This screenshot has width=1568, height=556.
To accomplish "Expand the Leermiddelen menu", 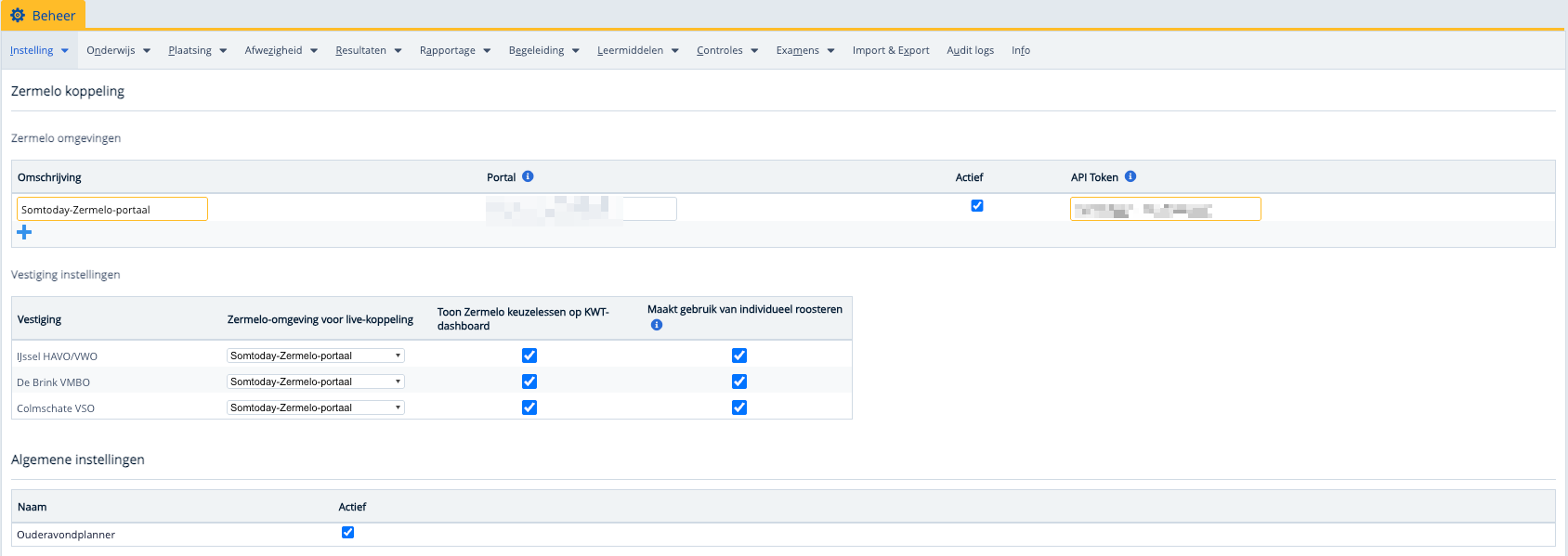I will [637, 50].
